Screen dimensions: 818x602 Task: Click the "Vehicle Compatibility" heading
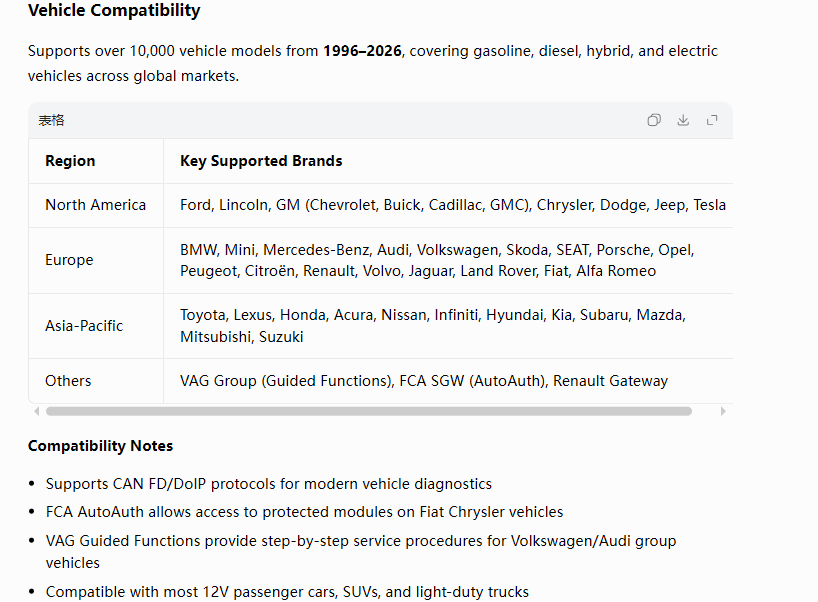click(114, 10)
